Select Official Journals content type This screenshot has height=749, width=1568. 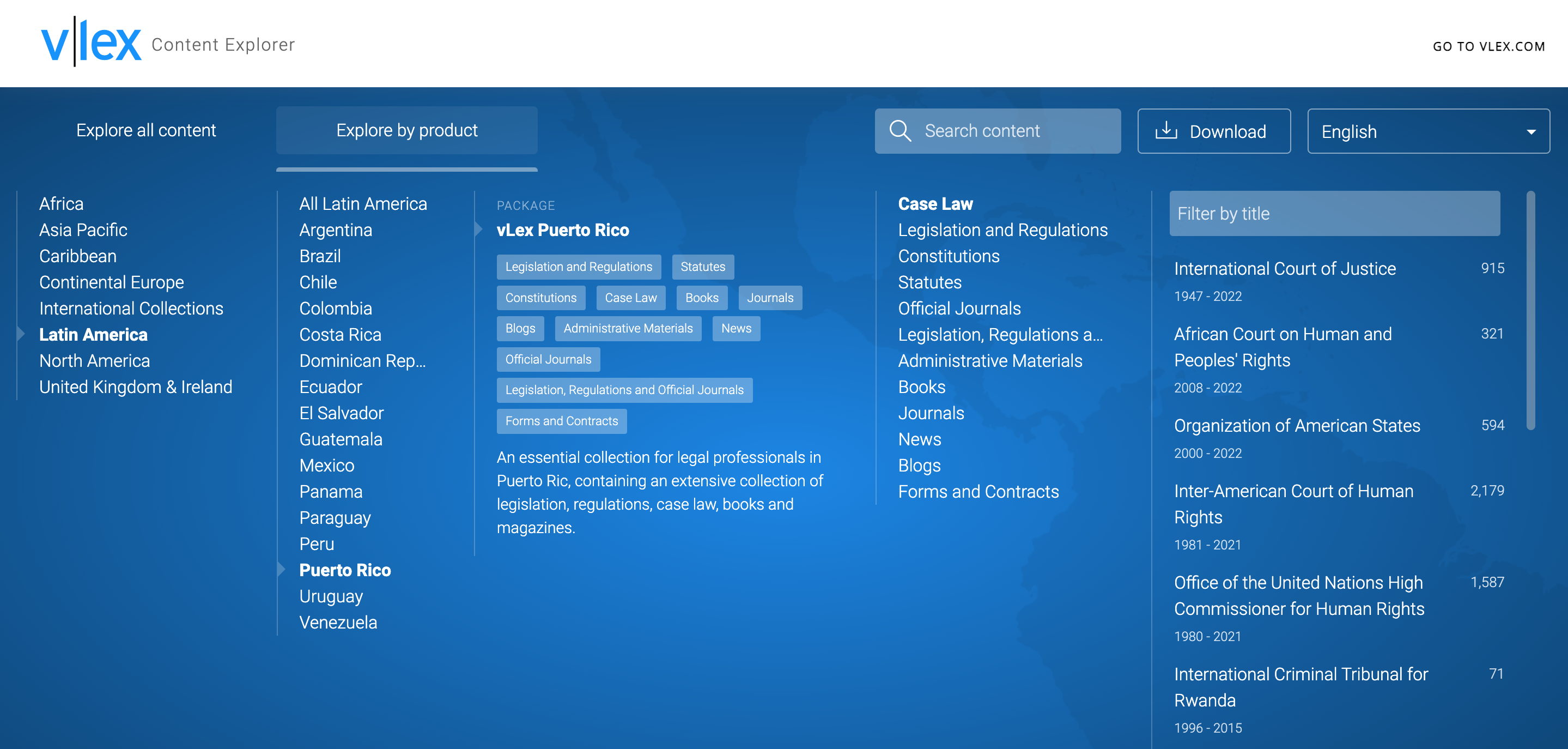pyautogui.click(x=959, y=308)
